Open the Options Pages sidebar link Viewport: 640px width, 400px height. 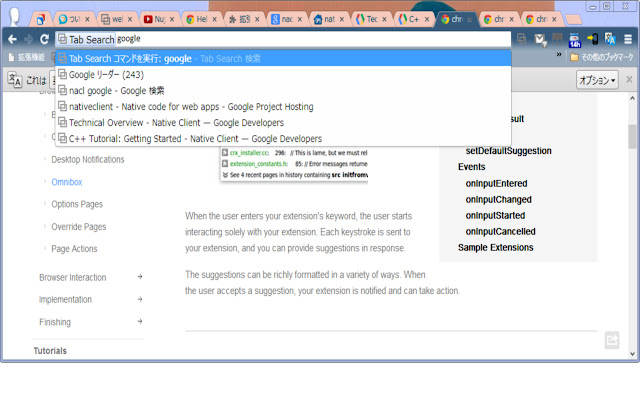pyautogui.click(x=77, y=204)
